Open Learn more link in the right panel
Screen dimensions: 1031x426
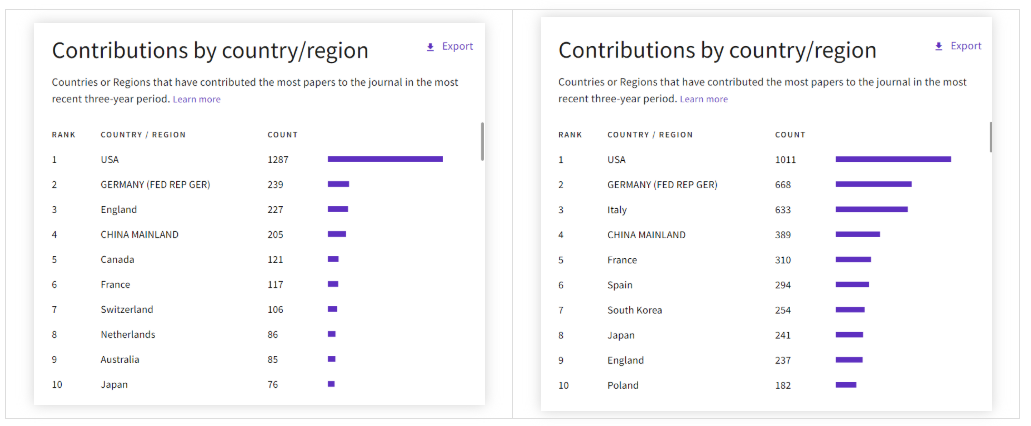click(704, 100)
